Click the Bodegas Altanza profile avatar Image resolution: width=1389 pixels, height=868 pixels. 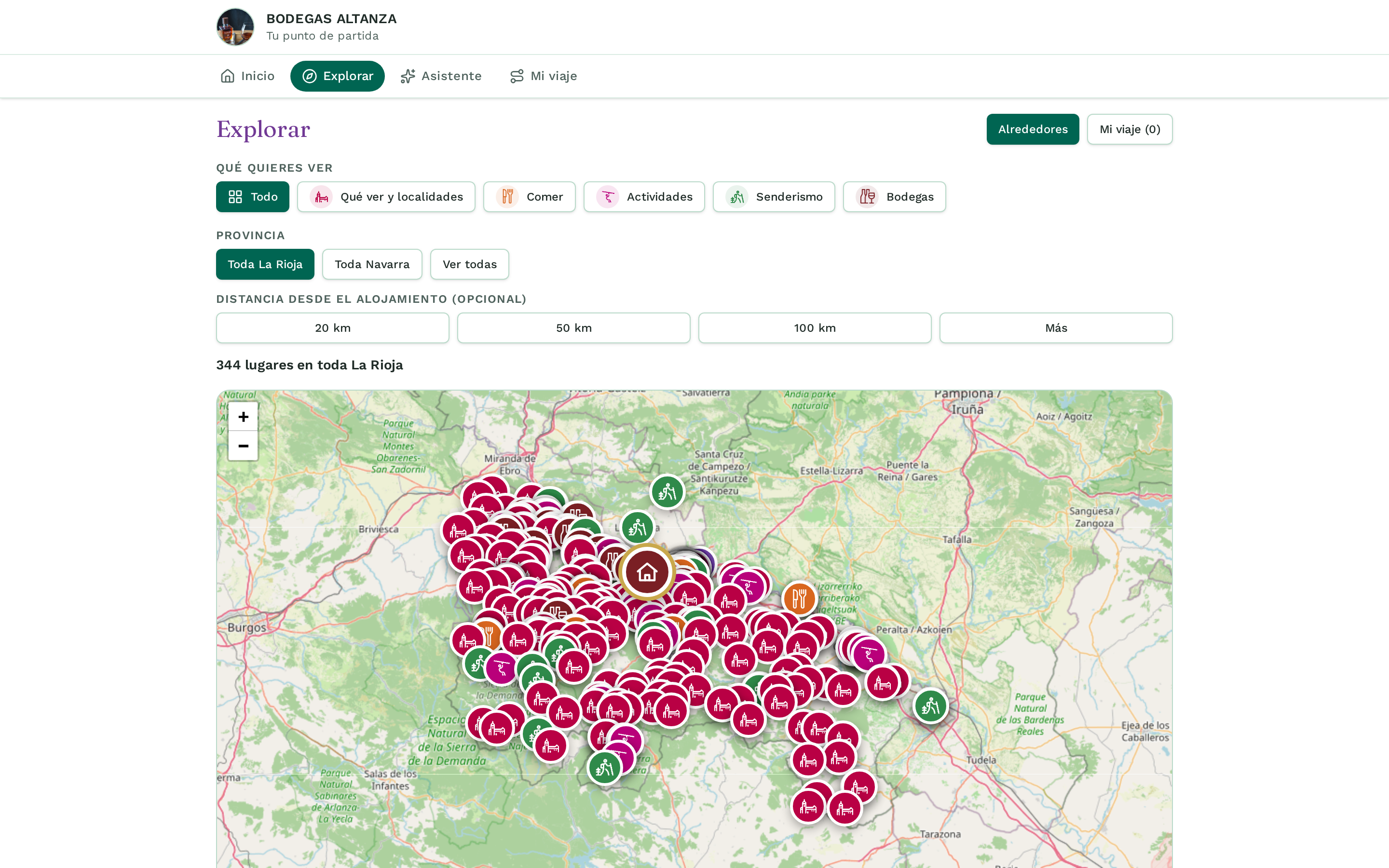point(235,27)
